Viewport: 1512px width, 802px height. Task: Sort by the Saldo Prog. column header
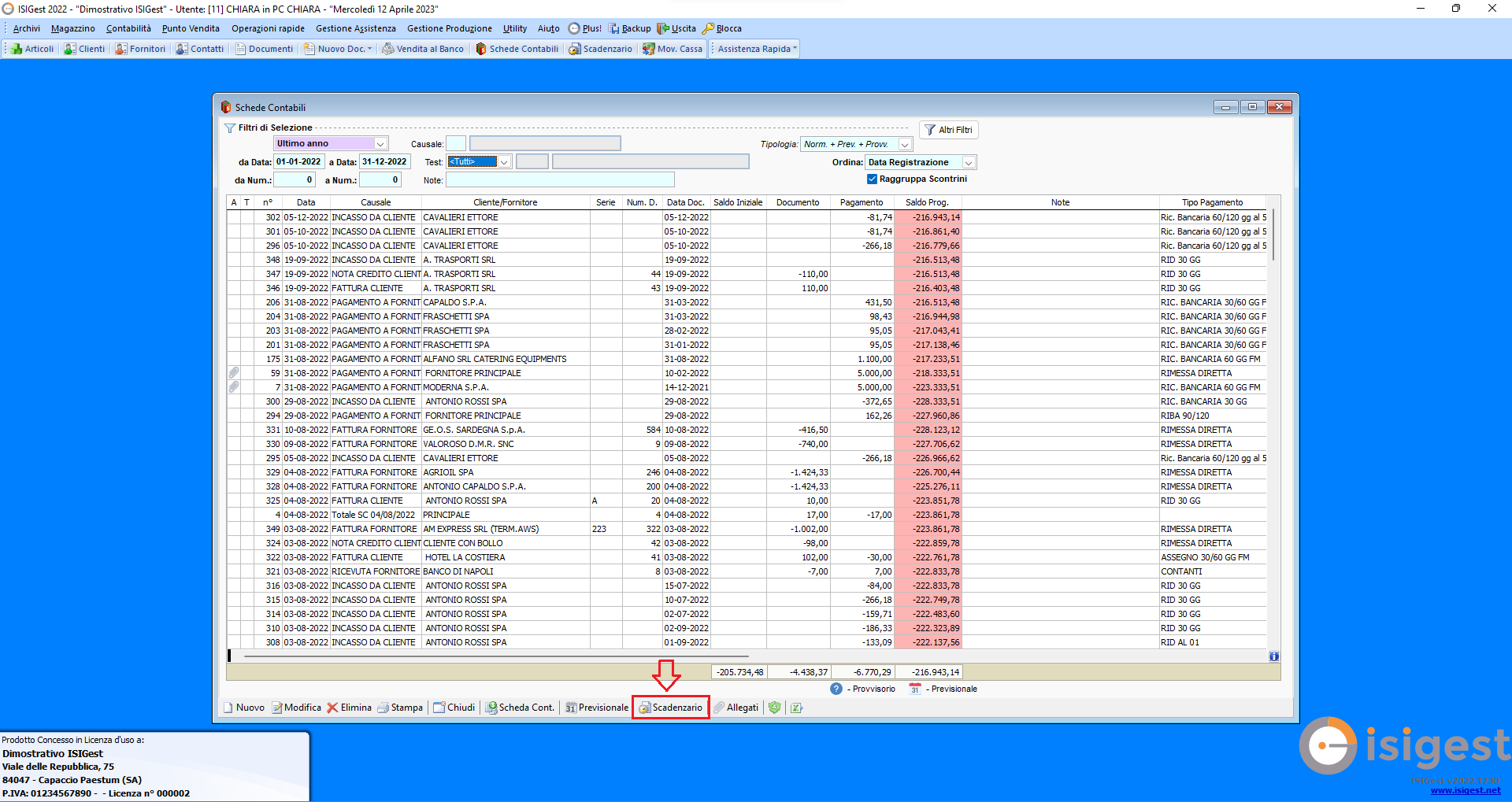pos(927,202)
